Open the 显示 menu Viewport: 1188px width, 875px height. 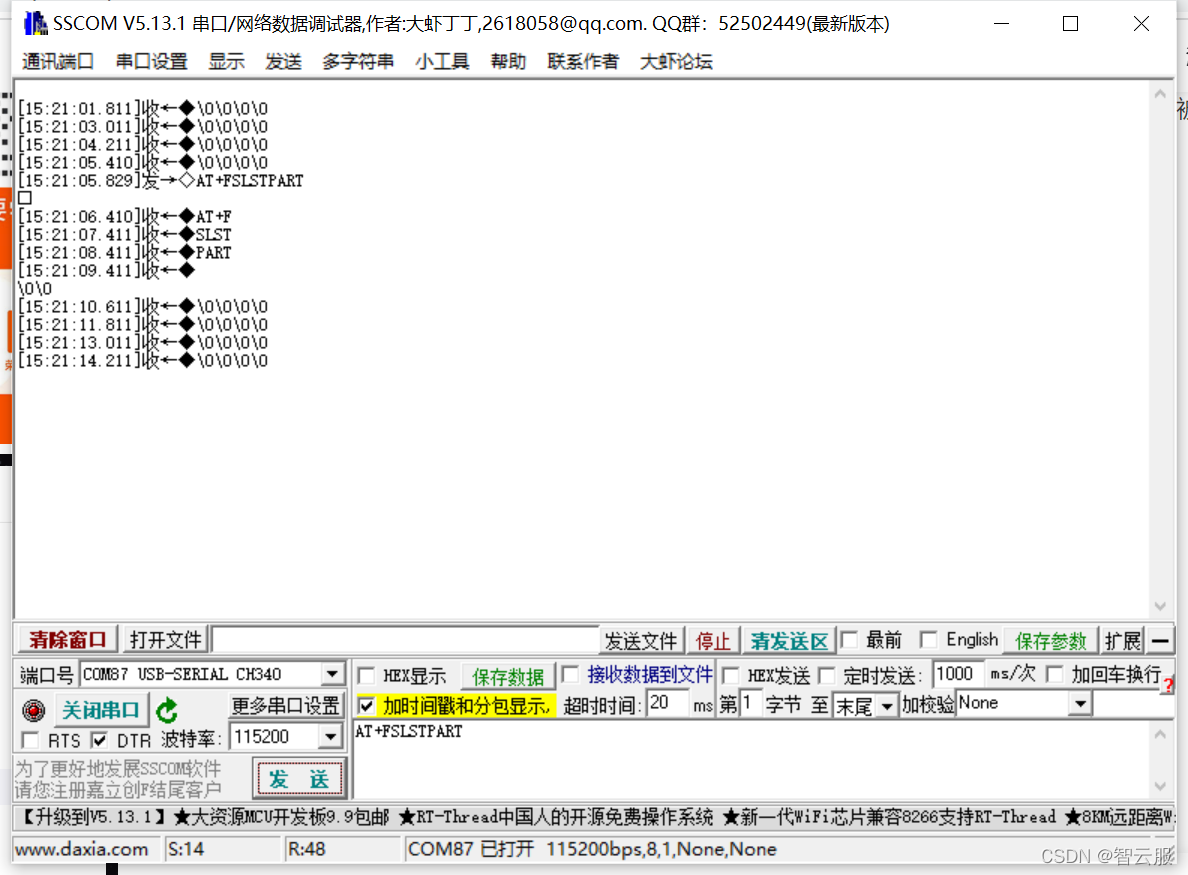point(227,61)
